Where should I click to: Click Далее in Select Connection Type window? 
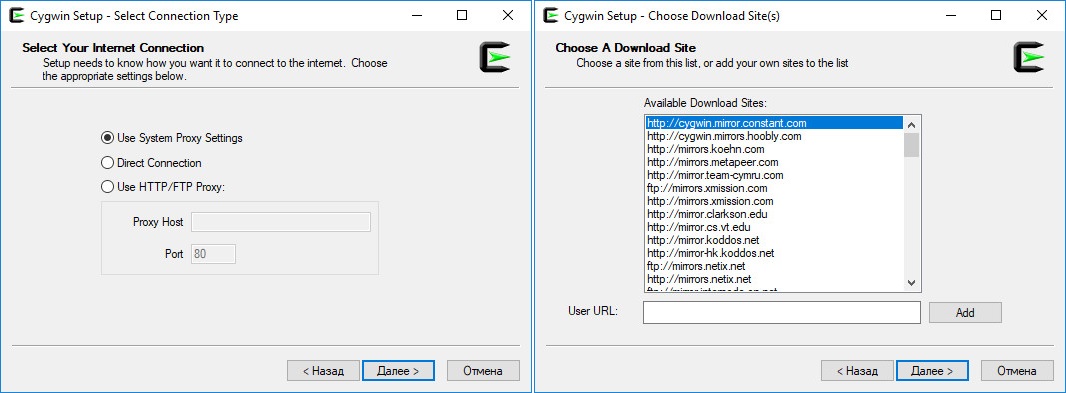point(398,371)
